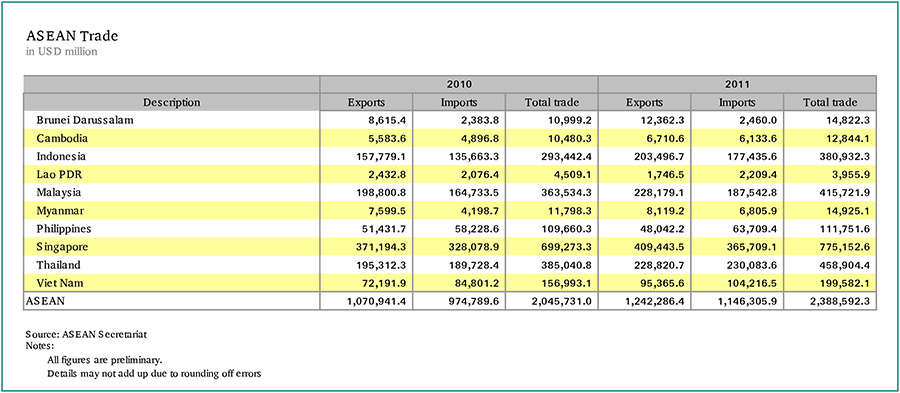Select the Cambodia row label

click(x=62, y=138)
